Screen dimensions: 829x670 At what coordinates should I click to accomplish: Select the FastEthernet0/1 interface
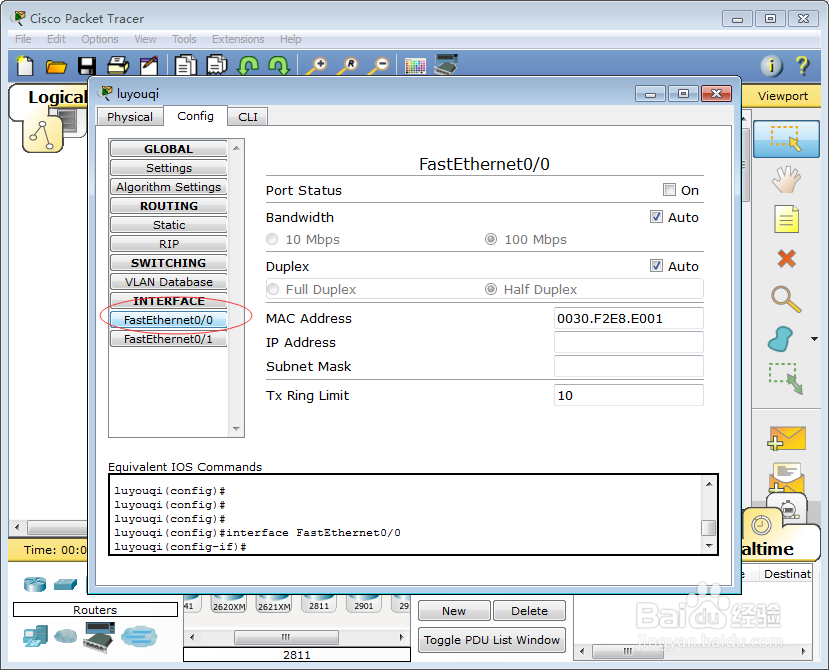click(x=169, y=339)
